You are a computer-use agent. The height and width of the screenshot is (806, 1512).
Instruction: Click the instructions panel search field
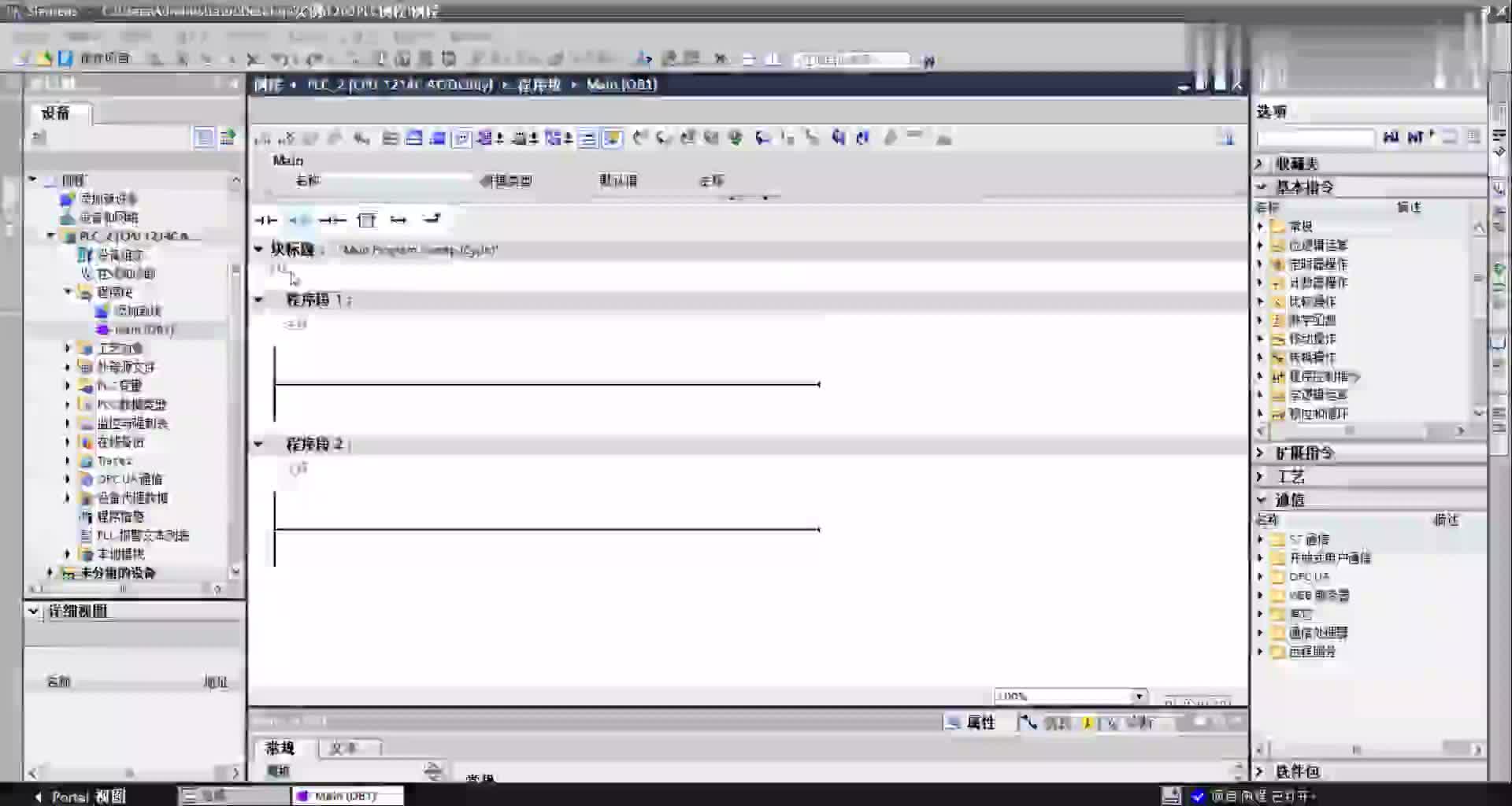(x=1315, y=138)
